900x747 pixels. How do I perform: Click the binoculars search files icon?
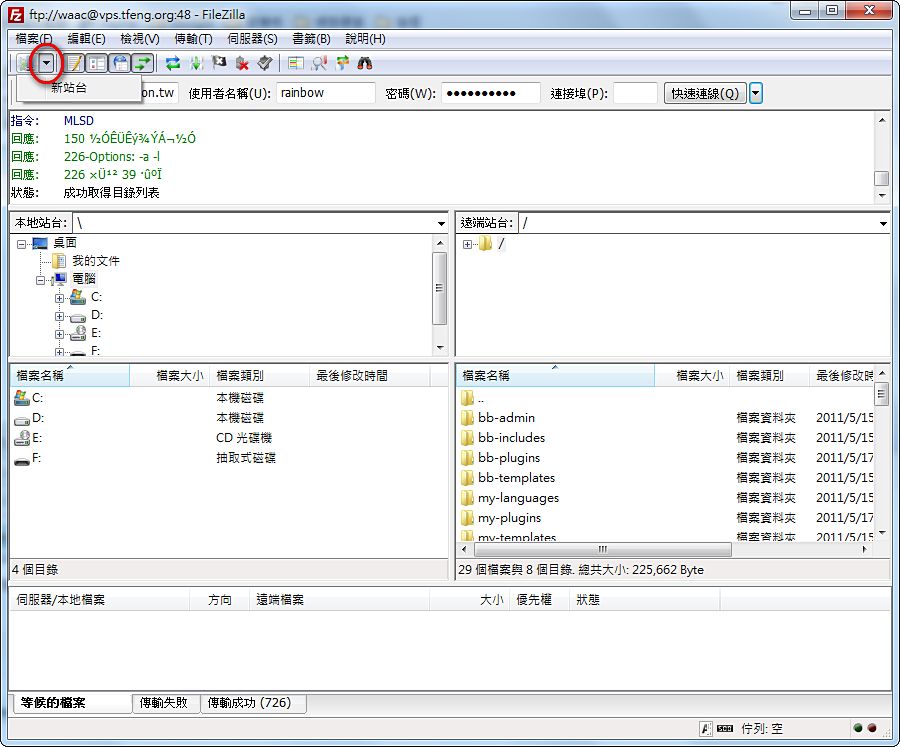click(365, 63)
